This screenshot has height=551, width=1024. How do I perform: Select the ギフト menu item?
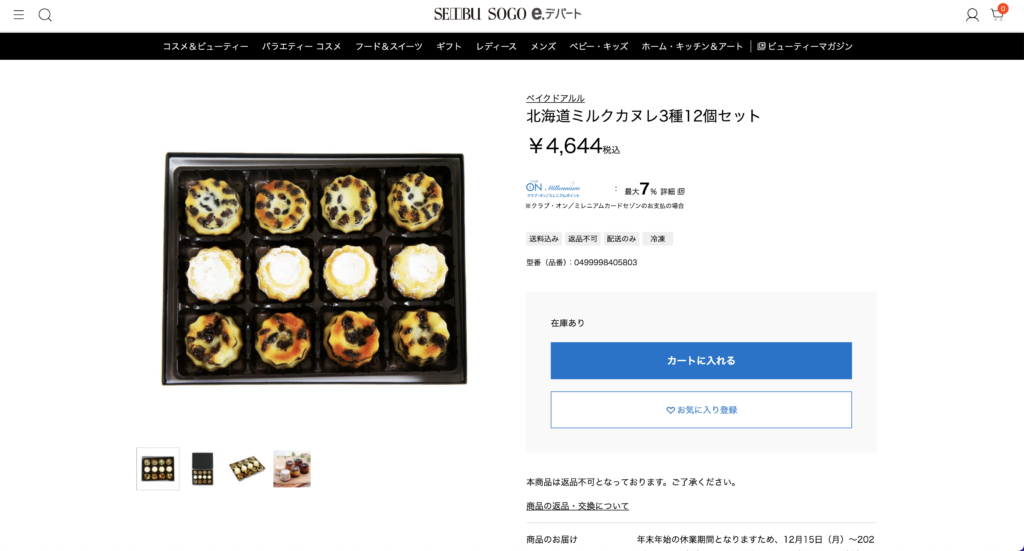[x=449, y=46]
